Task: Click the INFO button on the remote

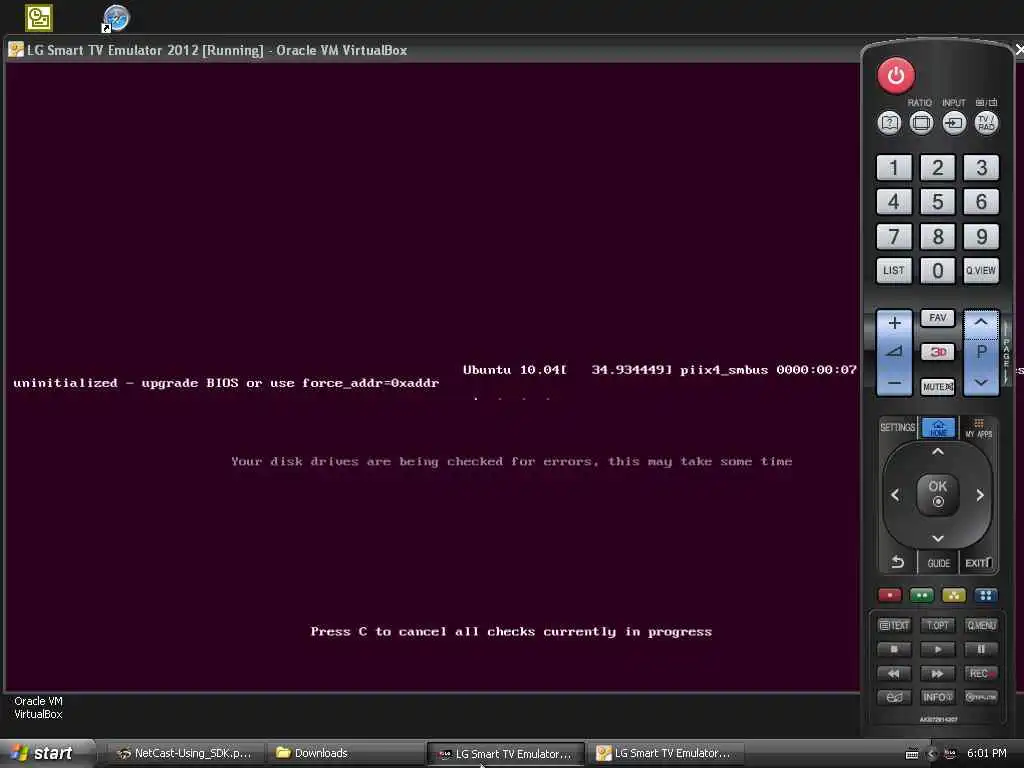Action: pos(937,697)
